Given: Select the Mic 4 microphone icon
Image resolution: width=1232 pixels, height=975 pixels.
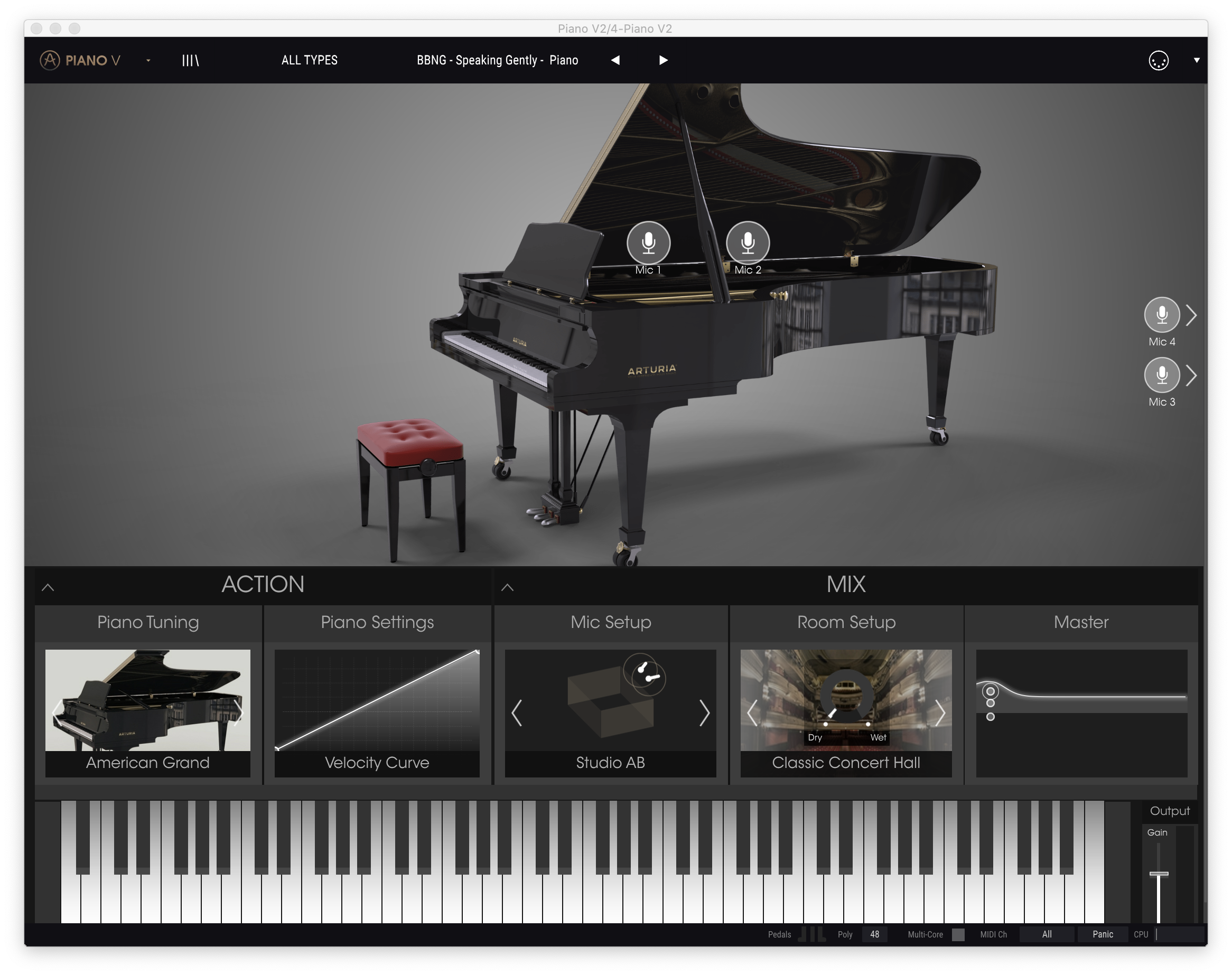Looking at the screenshot, I should coord(1161,315).
